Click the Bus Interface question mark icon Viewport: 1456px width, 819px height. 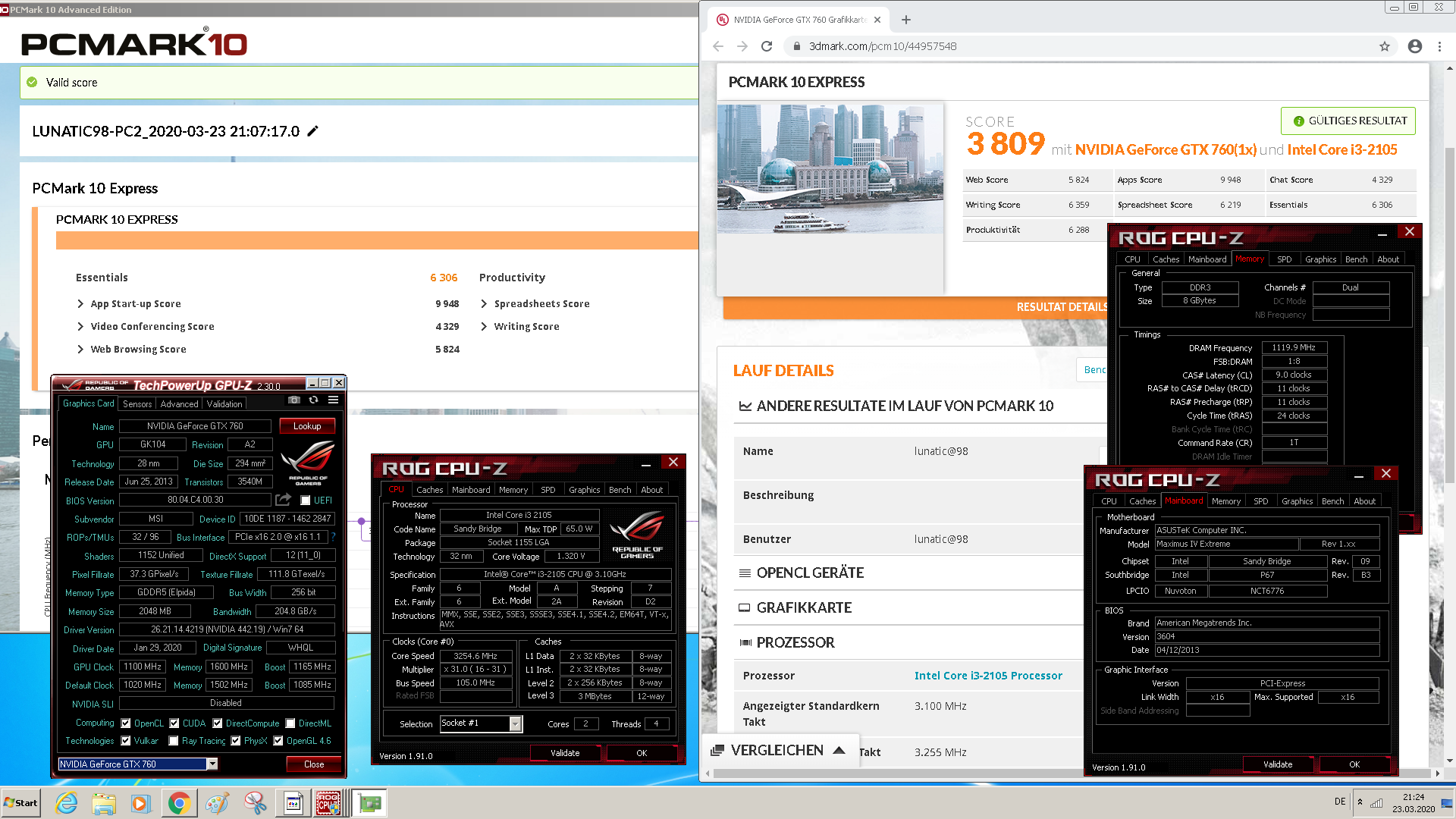coord(333,537)
